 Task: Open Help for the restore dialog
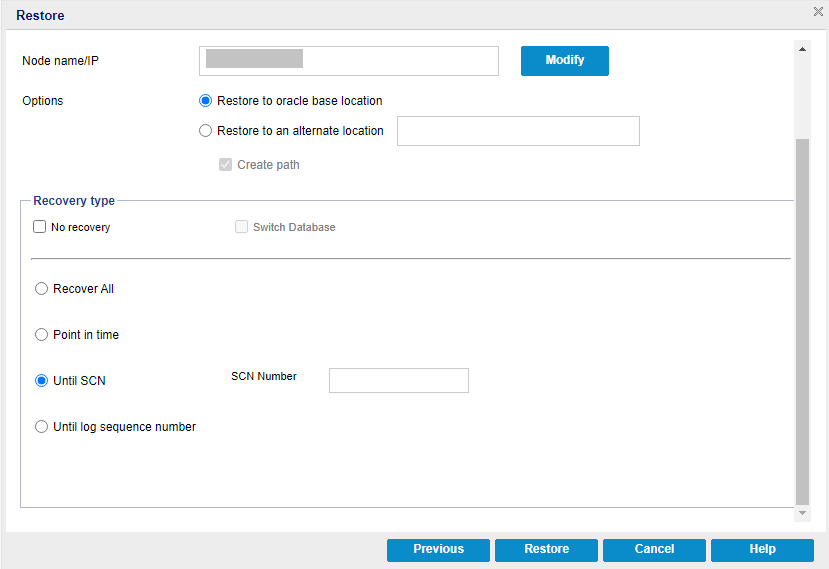pyautogui.click(x=762, y=549)
